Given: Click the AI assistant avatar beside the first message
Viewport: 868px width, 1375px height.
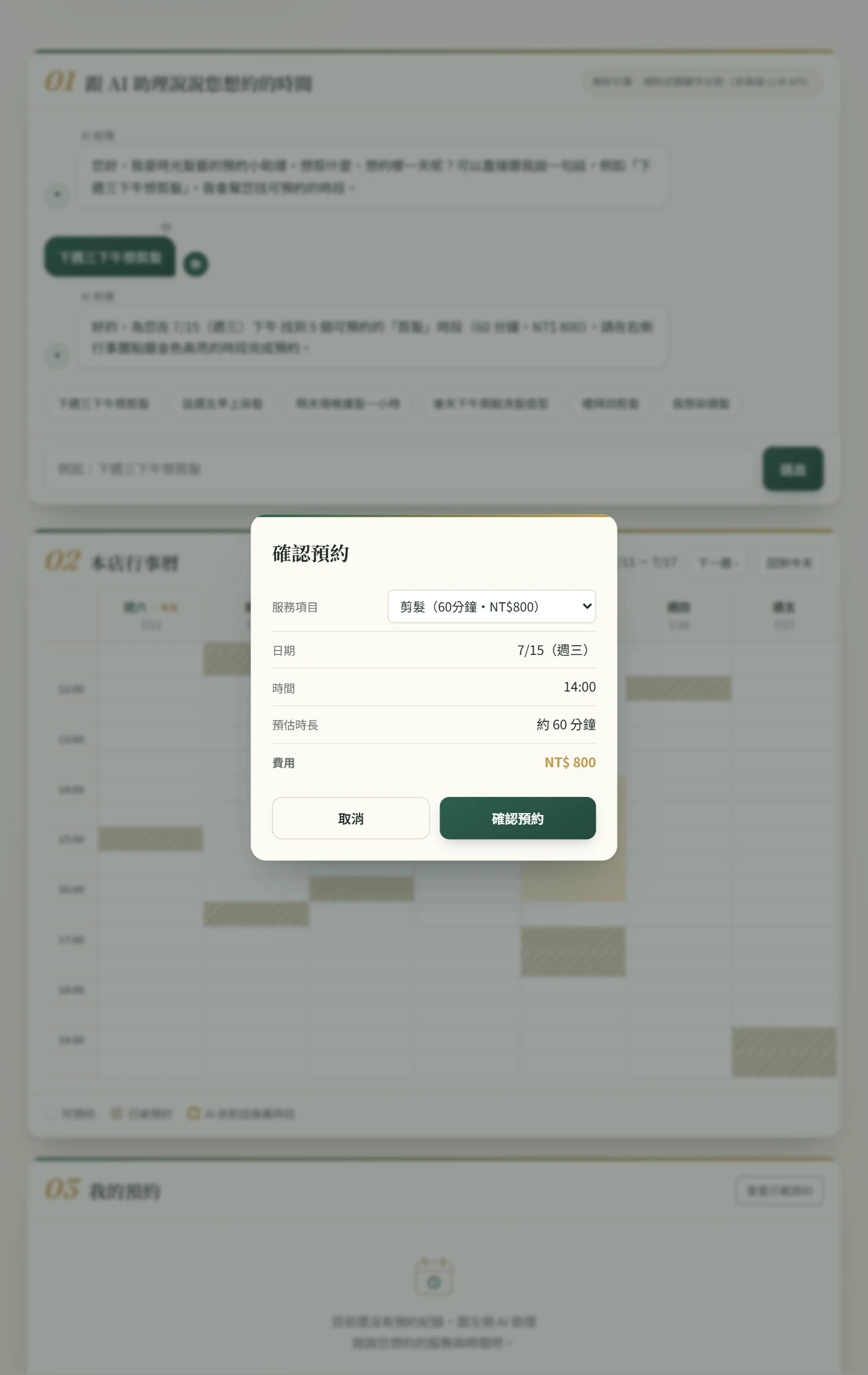Looking at the screenshot, I should (57, 194).
